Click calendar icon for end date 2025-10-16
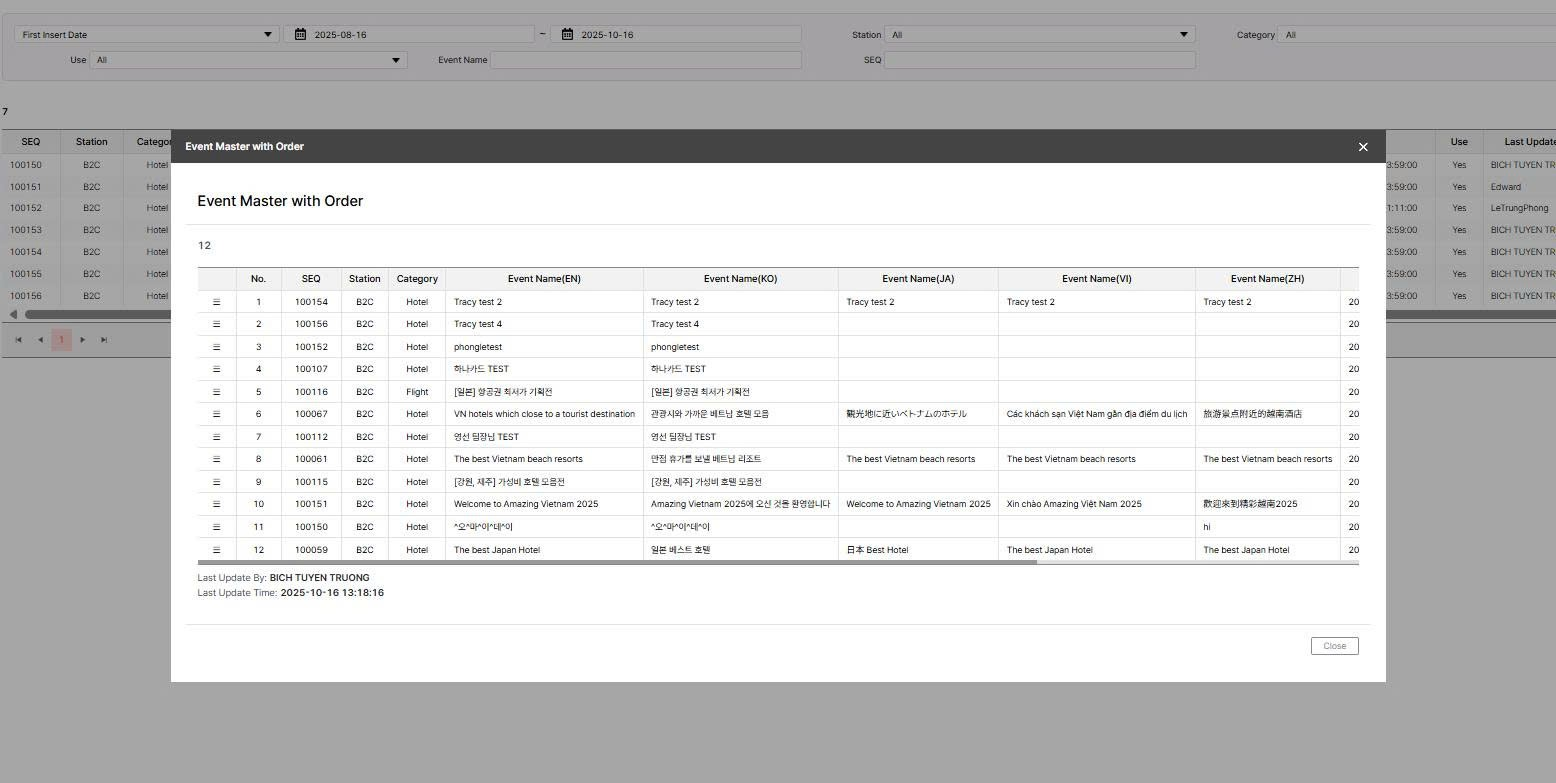The width and height of the screenshot is (1556, 783). (567, 34)
